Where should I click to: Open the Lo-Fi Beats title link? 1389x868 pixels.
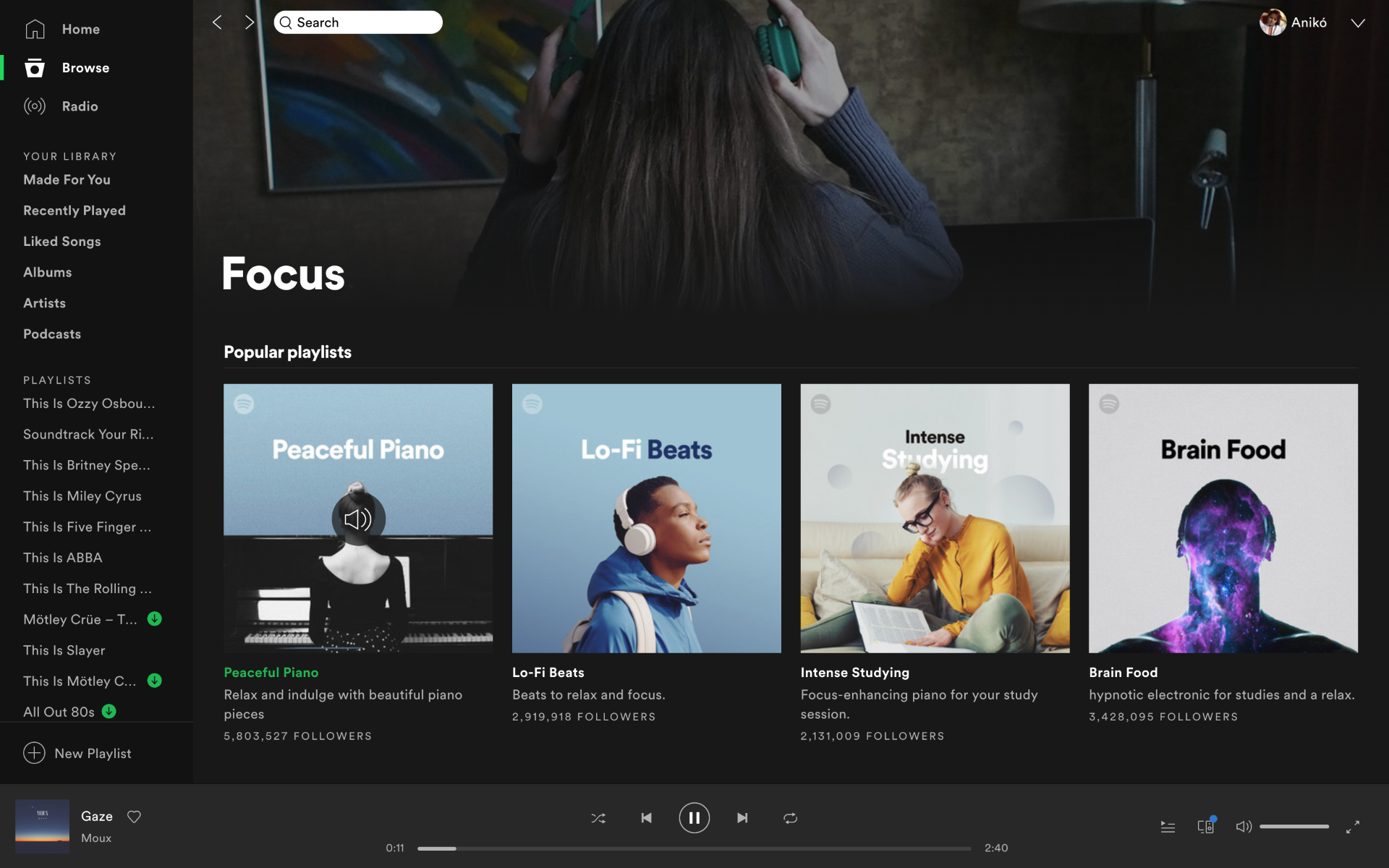click(548, 673)
